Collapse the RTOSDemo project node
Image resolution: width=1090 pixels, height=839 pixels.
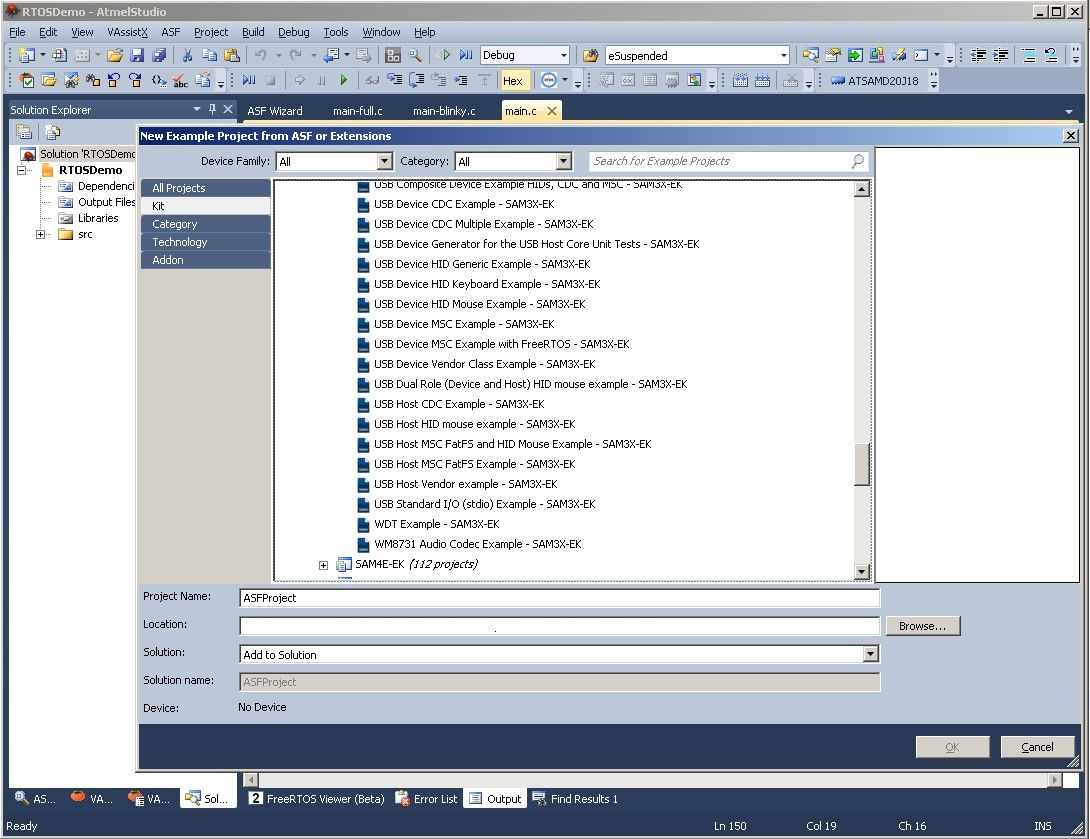(x=22, y=170)
